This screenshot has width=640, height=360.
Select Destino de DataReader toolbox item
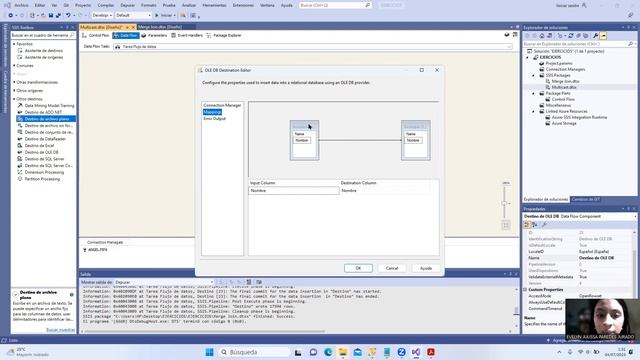click(45, 139)
